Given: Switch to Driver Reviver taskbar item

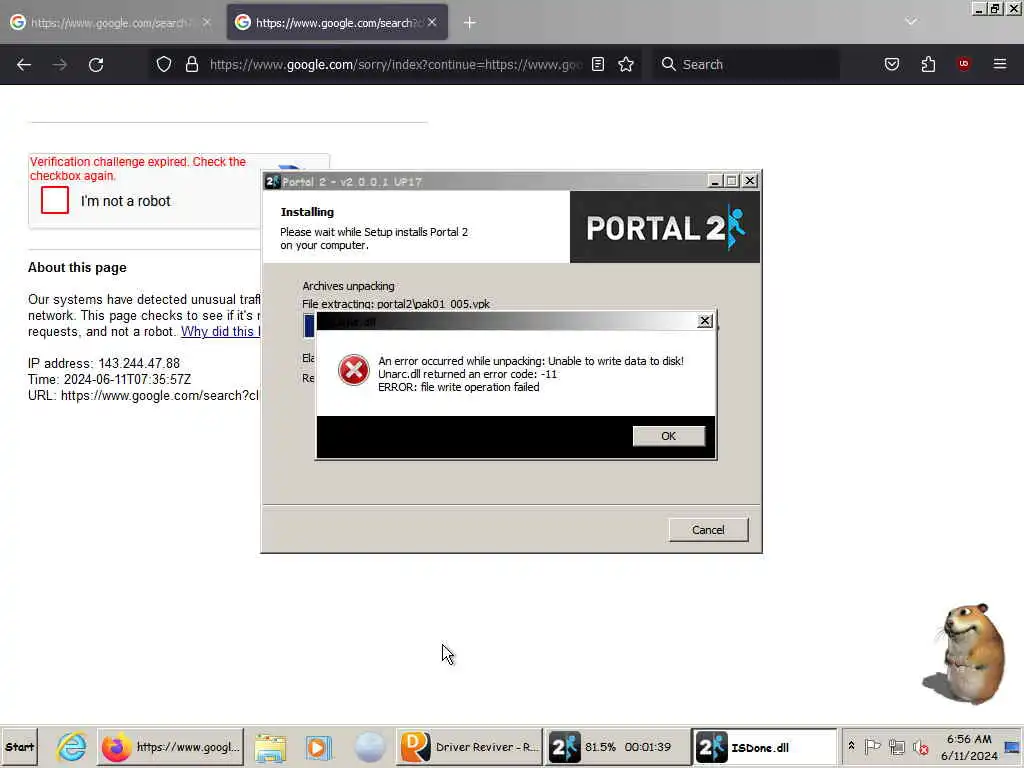Looking at the screenshot, I should click(470, 747).
